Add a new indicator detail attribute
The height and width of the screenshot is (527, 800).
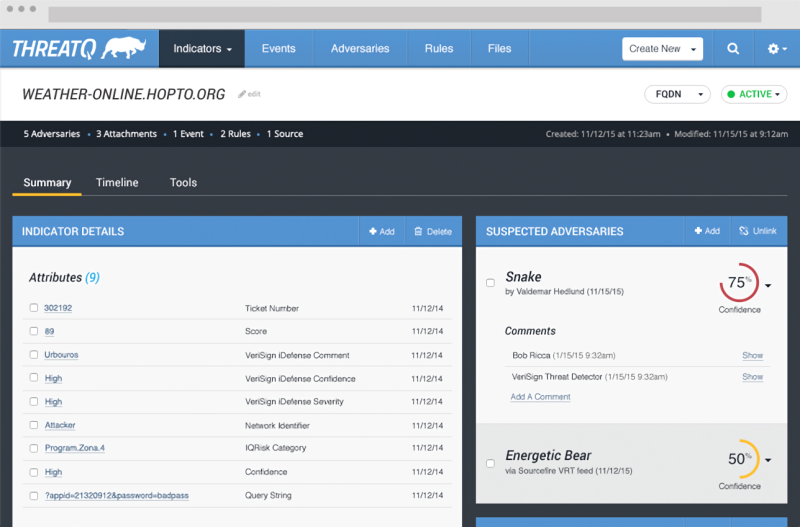click(x=382, y=231)
